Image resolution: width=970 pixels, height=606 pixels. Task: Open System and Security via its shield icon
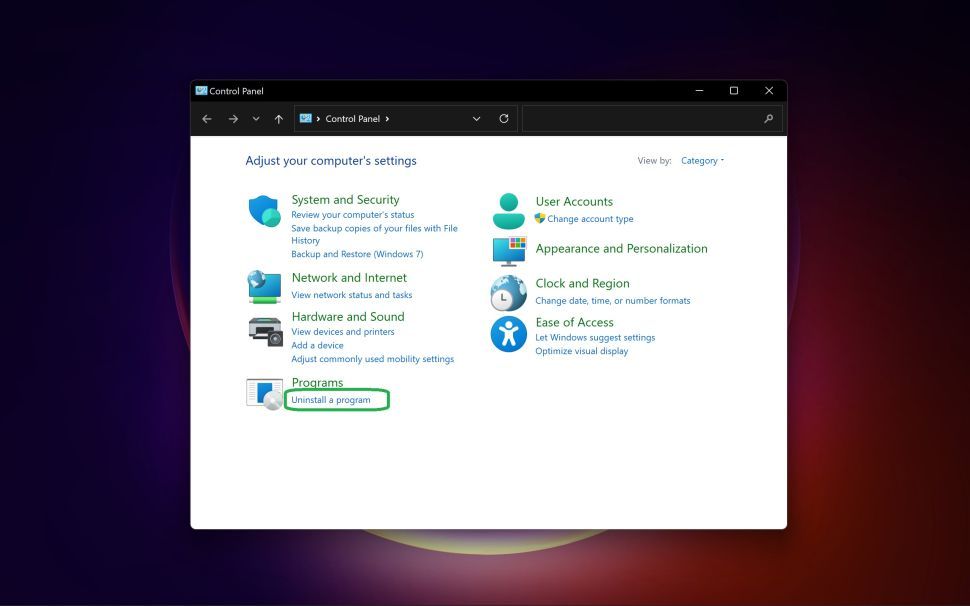[264, 211]
